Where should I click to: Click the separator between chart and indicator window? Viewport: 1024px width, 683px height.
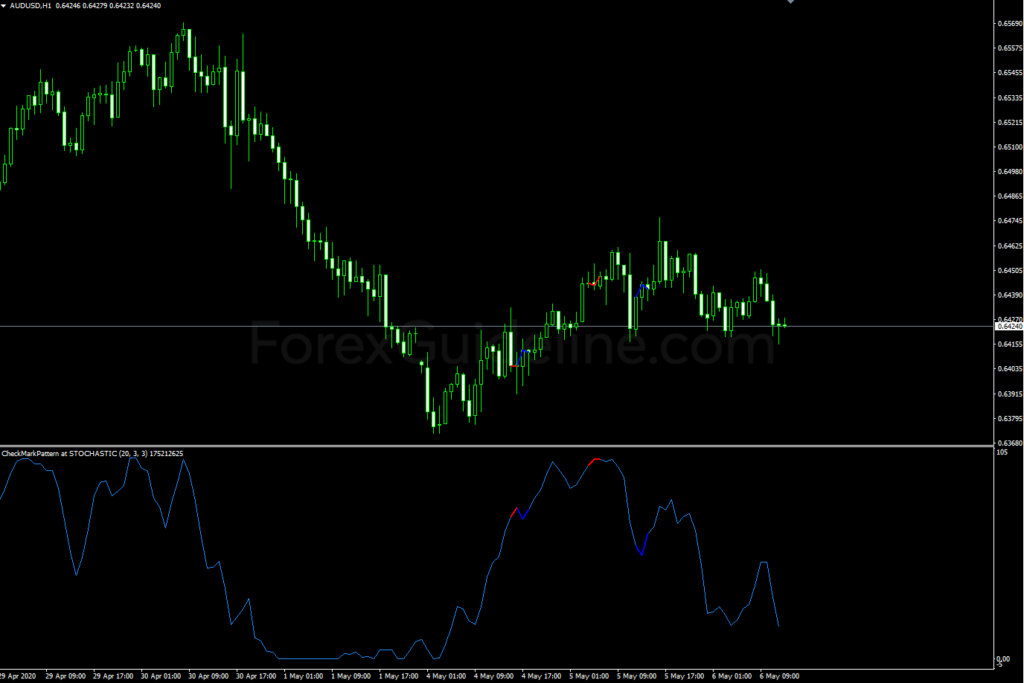pyautogui.click(x=500, y=446)
